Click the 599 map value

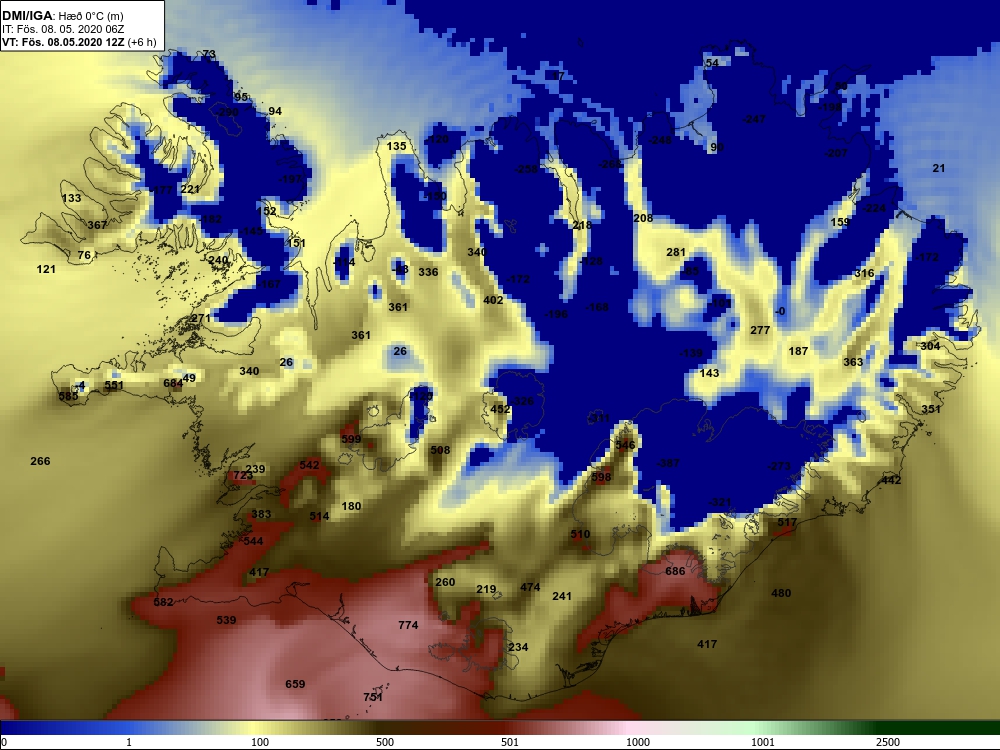pyautogui.click(x=351, y=439)
